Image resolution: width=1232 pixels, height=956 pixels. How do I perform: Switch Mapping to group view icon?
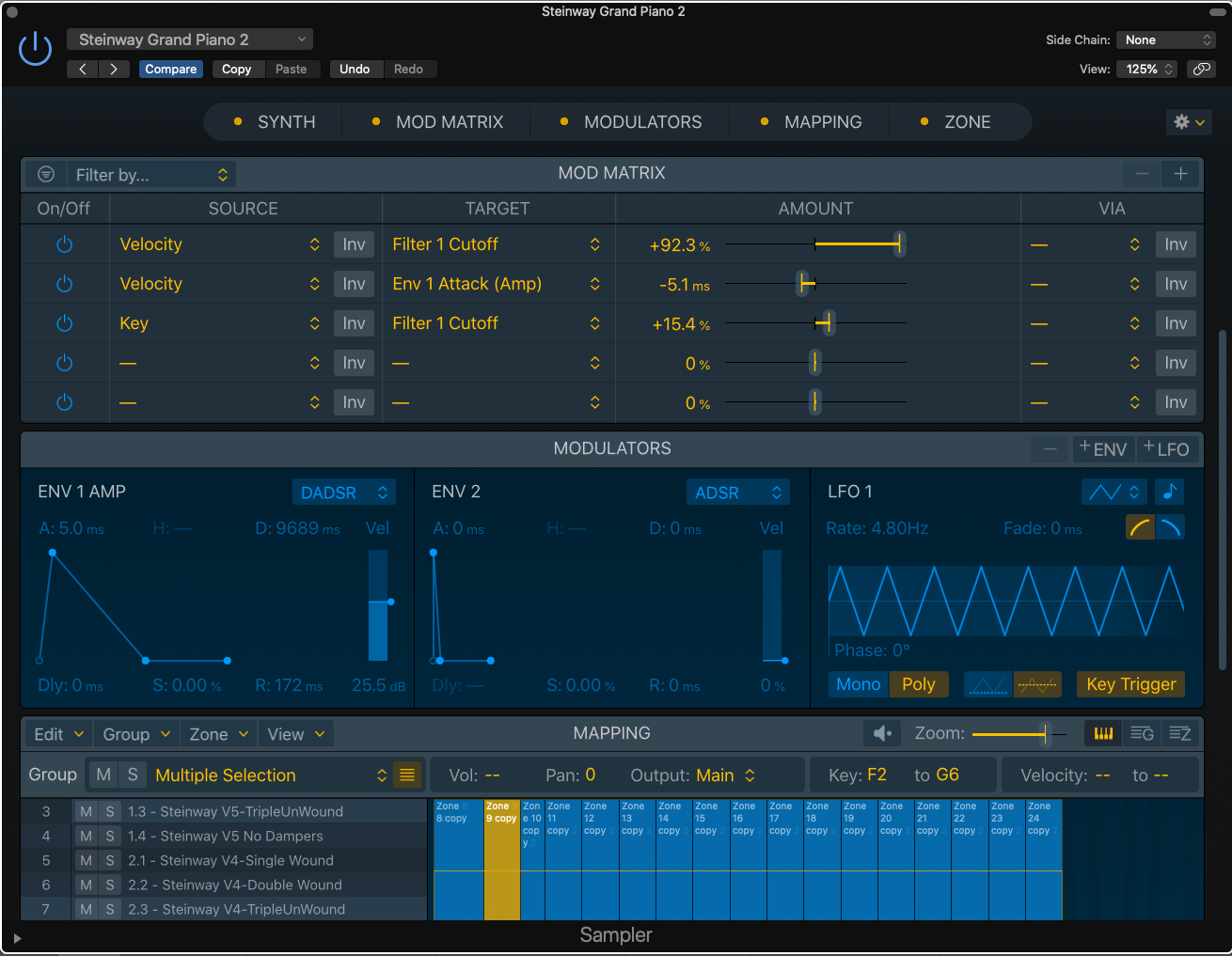pyautogui.click(x=1142, y=733)
